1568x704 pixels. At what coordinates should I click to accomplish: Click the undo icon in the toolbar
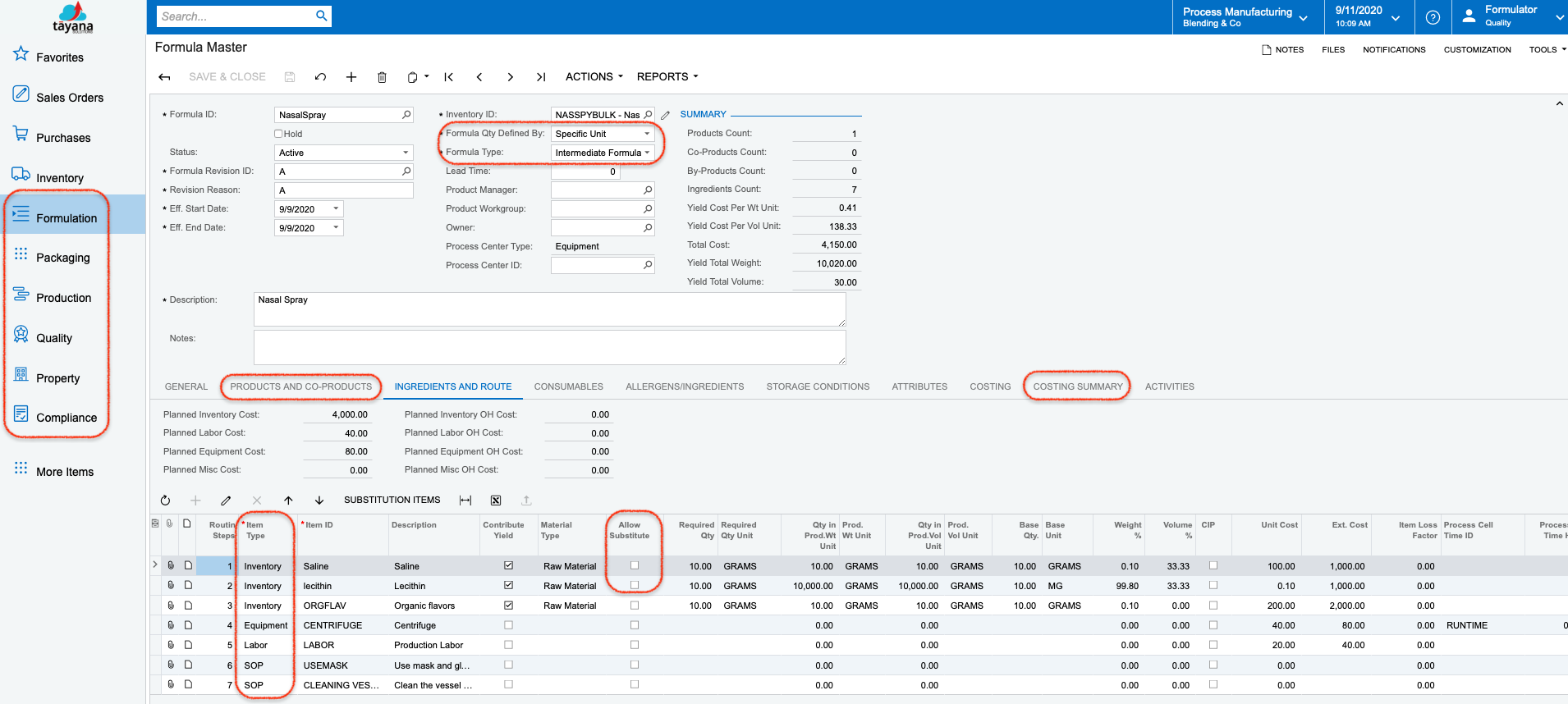(320, 77)
